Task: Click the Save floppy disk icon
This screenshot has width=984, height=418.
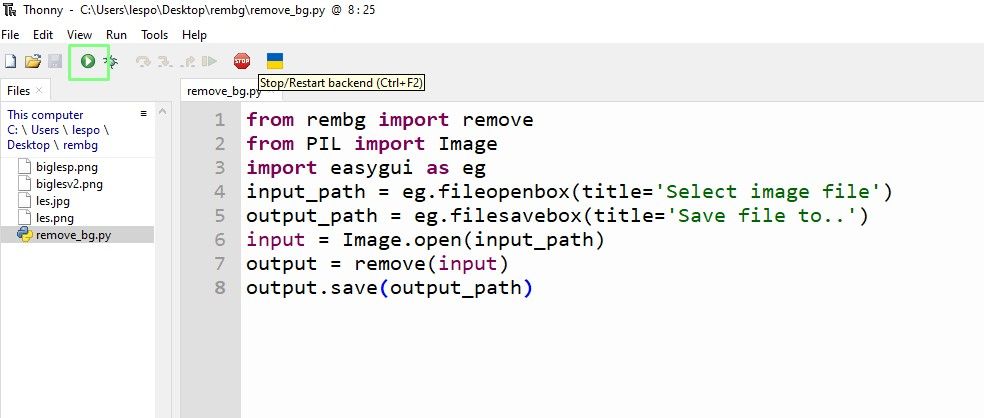Action: click(55, 61)
